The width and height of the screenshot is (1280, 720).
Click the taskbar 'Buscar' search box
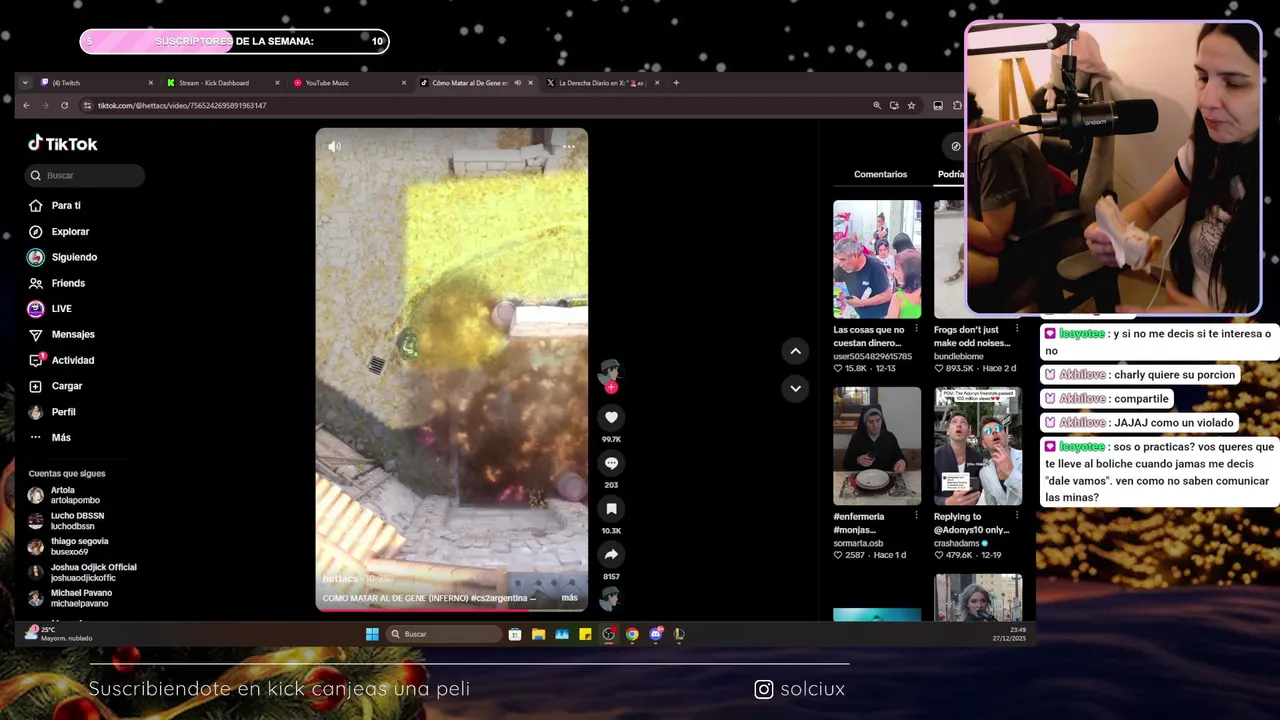[x=444, y=634]
